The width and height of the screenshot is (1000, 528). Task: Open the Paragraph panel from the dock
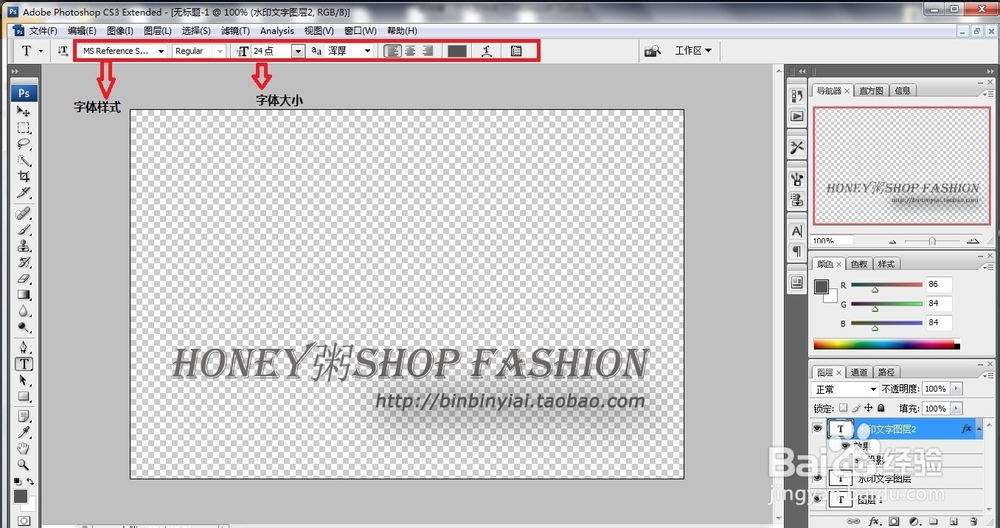(797, 251)
